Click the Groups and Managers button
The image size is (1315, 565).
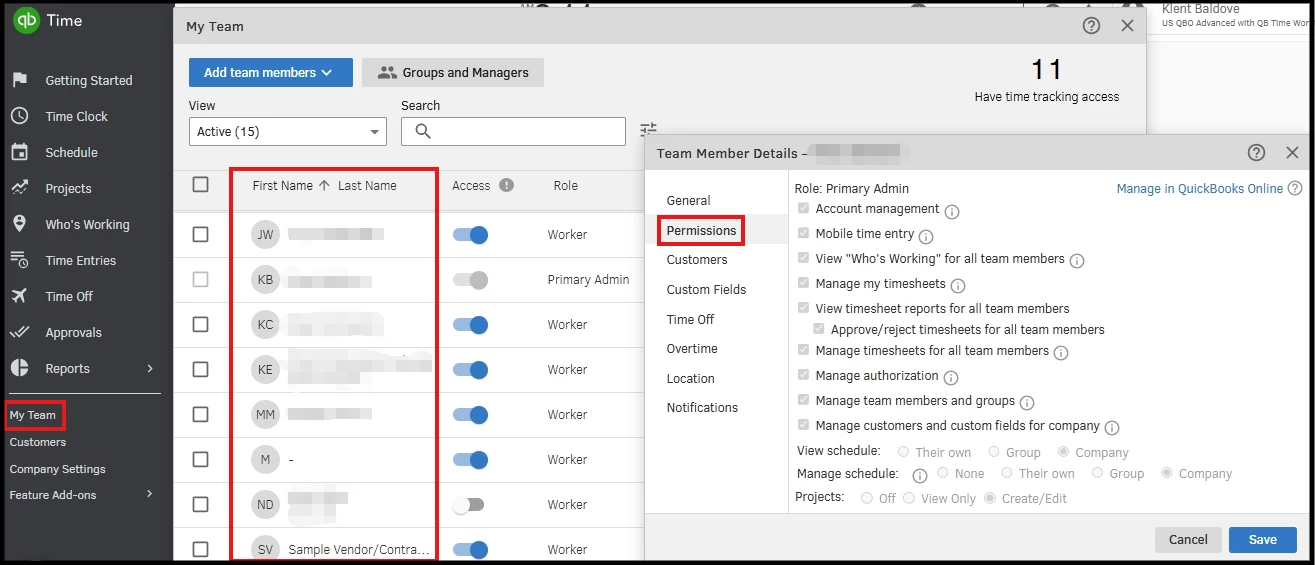(453, 72)
